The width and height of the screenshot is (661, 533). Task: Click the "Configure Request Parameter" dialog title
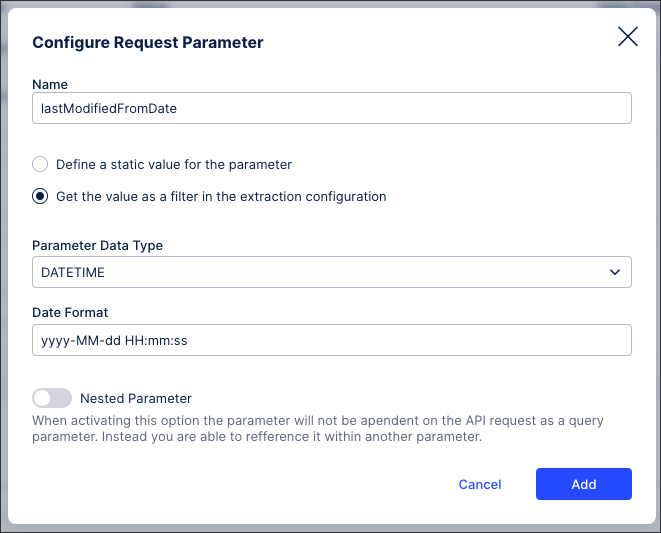point(148,42)
